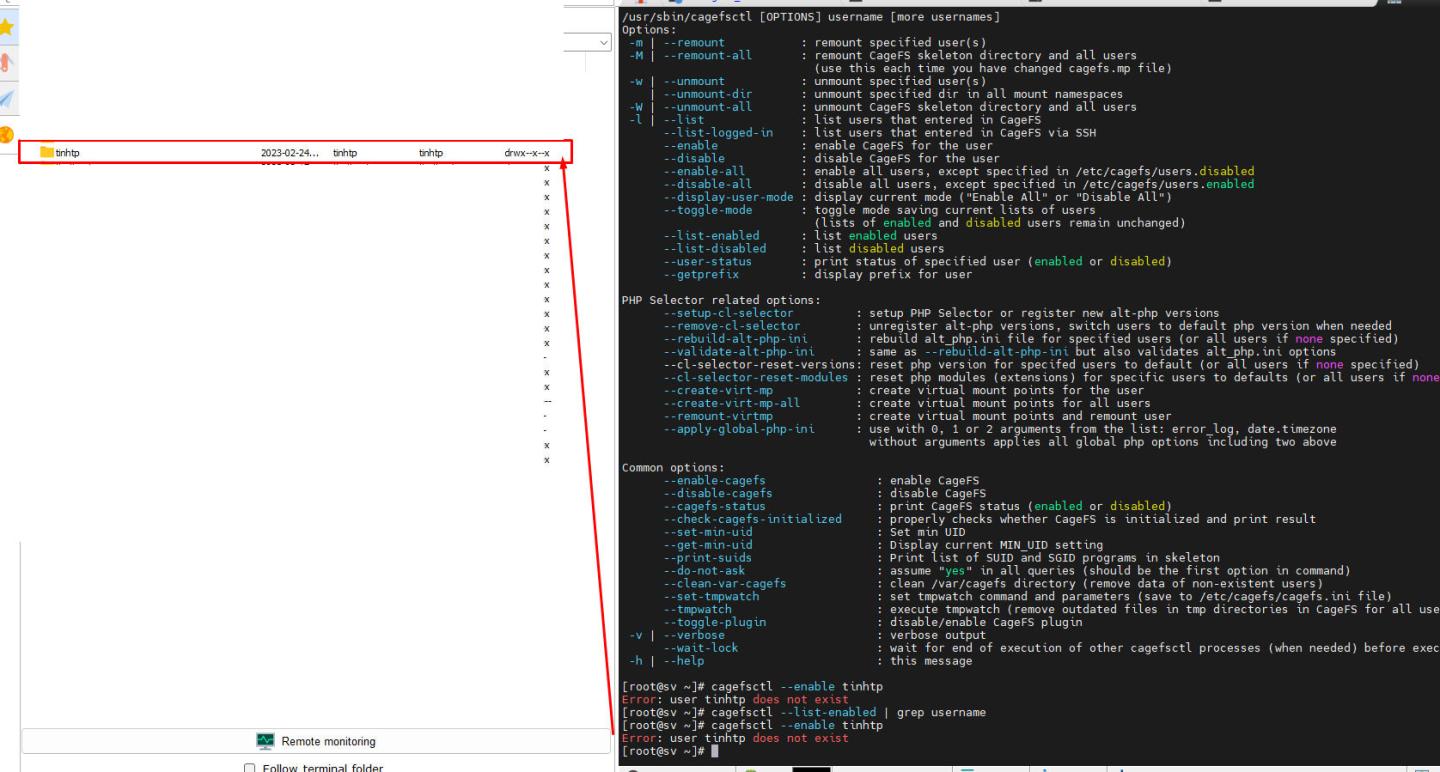Open the Sftp globe tab in sidebar
1440x772 pixels.
click(7, 134)
